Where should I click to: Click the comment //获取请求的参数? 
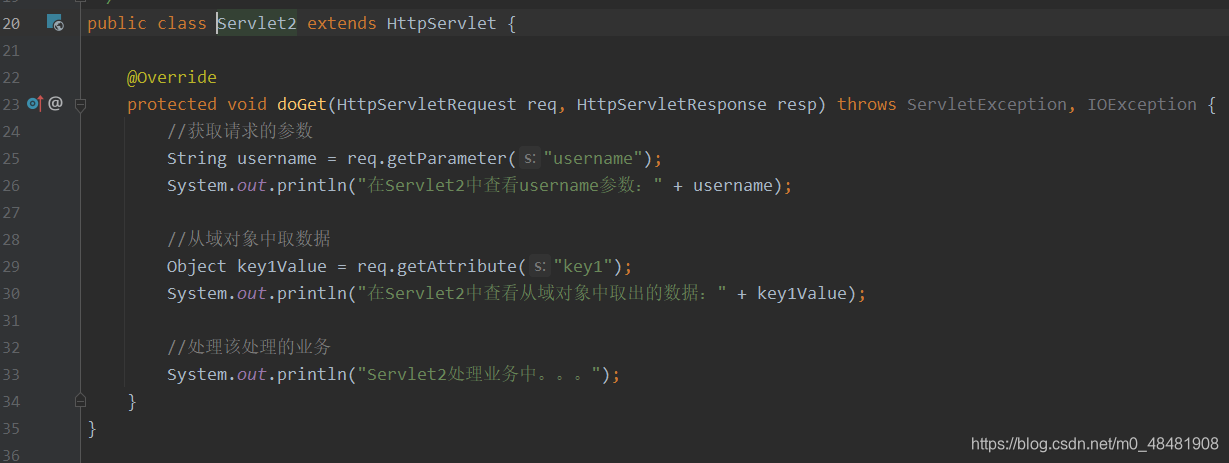[240, 131]
